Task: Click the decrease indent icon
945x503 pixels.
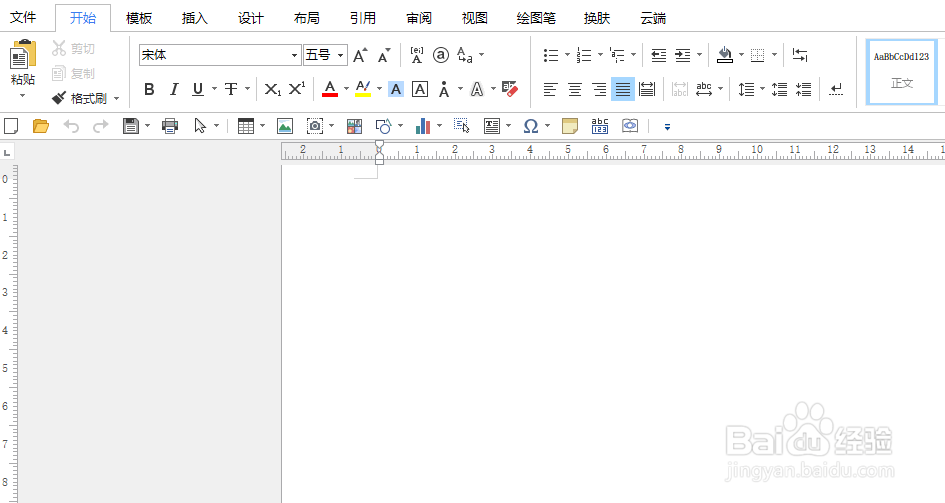Action: 659,55
